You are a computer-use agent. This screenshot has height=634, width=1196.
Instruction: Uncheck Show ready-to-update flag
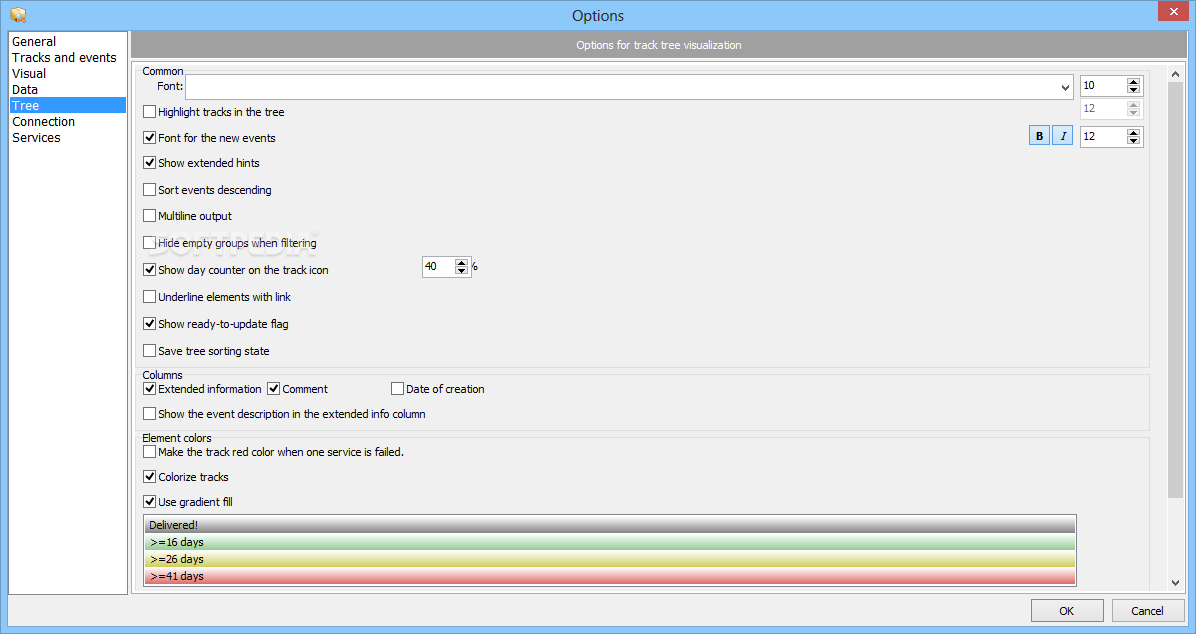tap(150, 323)
